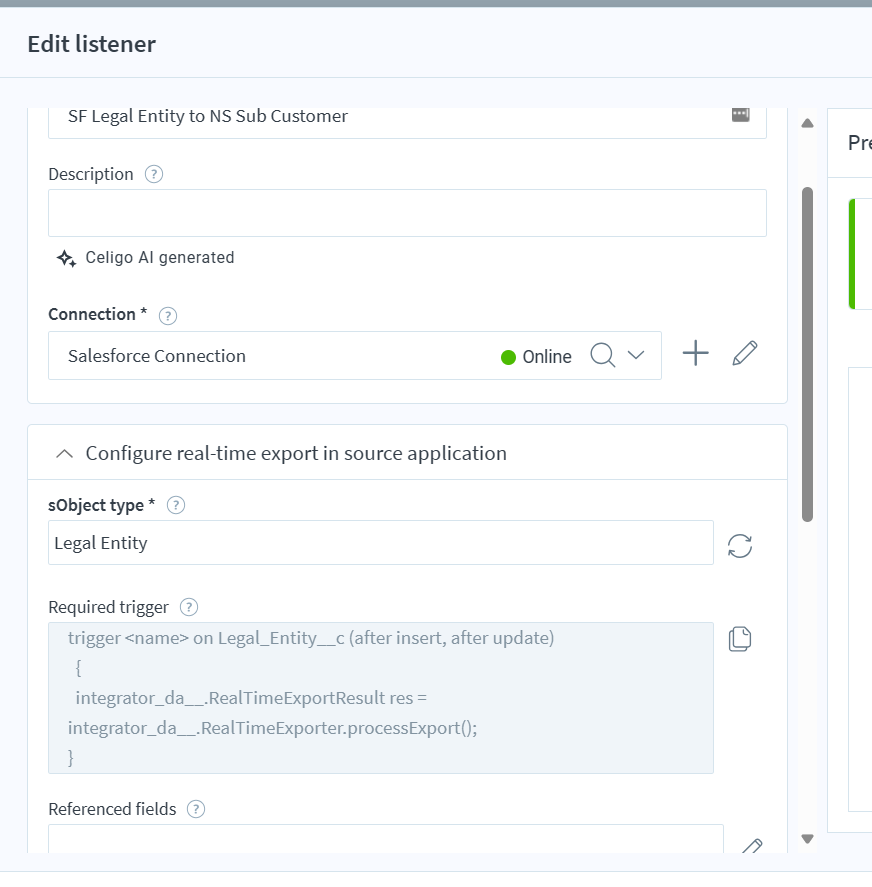Screen dimensions: 872x887
Task: Open help for sObject type
Action: (x=176, y=506)
